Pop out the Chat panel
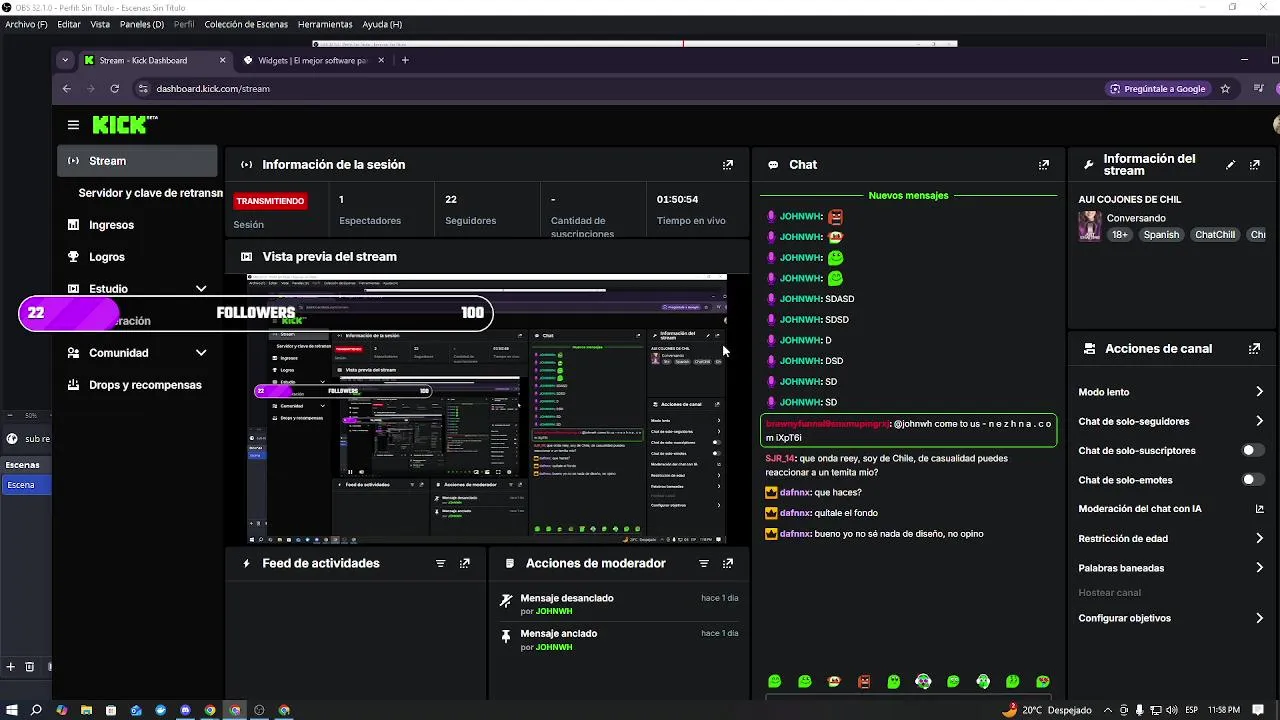 pos(1044,165)
